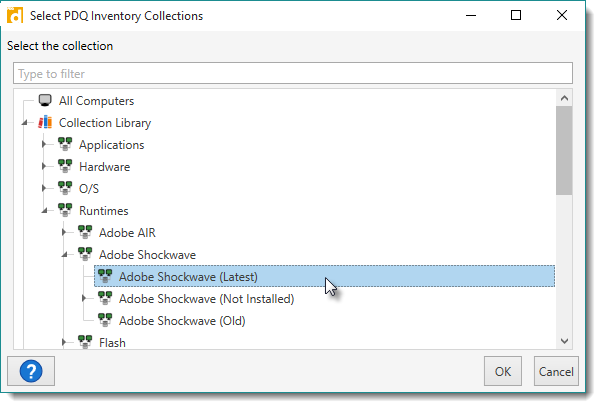Collapse the Runtimes tree node
Viewport: 601px width, 408px height.
tap(44, 211)
